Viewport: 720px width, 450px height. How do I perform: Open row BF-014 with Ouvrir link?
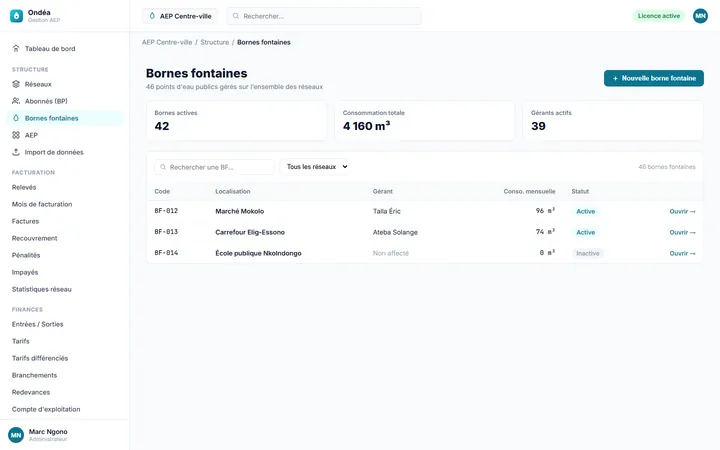[682, 253]
